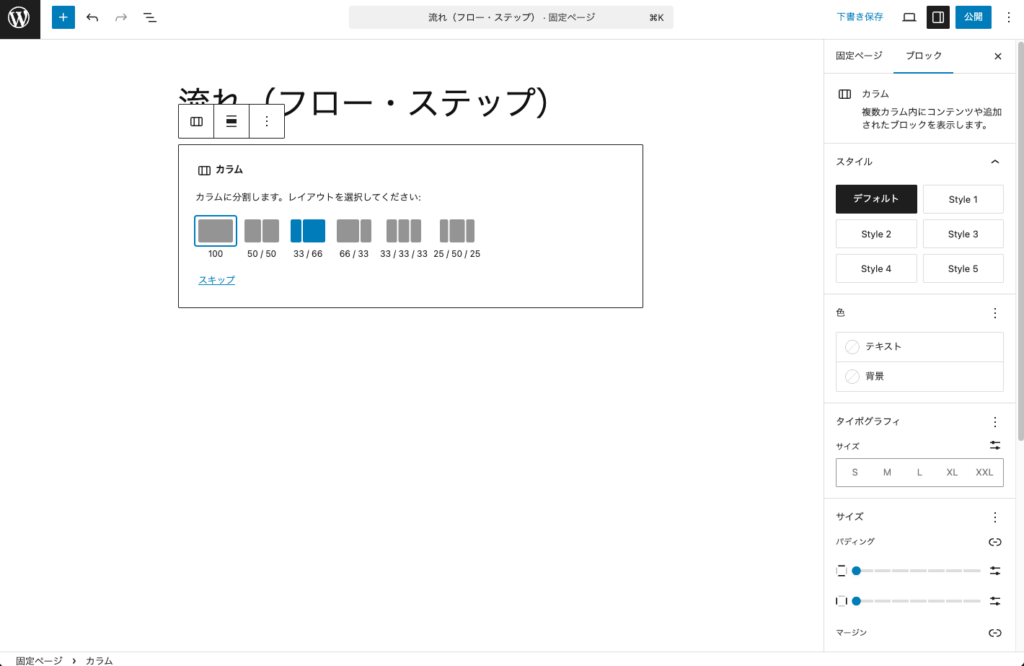Screen dimensions: 1024x666
Task: Open the 色 options menu
Action: (995, 312)
